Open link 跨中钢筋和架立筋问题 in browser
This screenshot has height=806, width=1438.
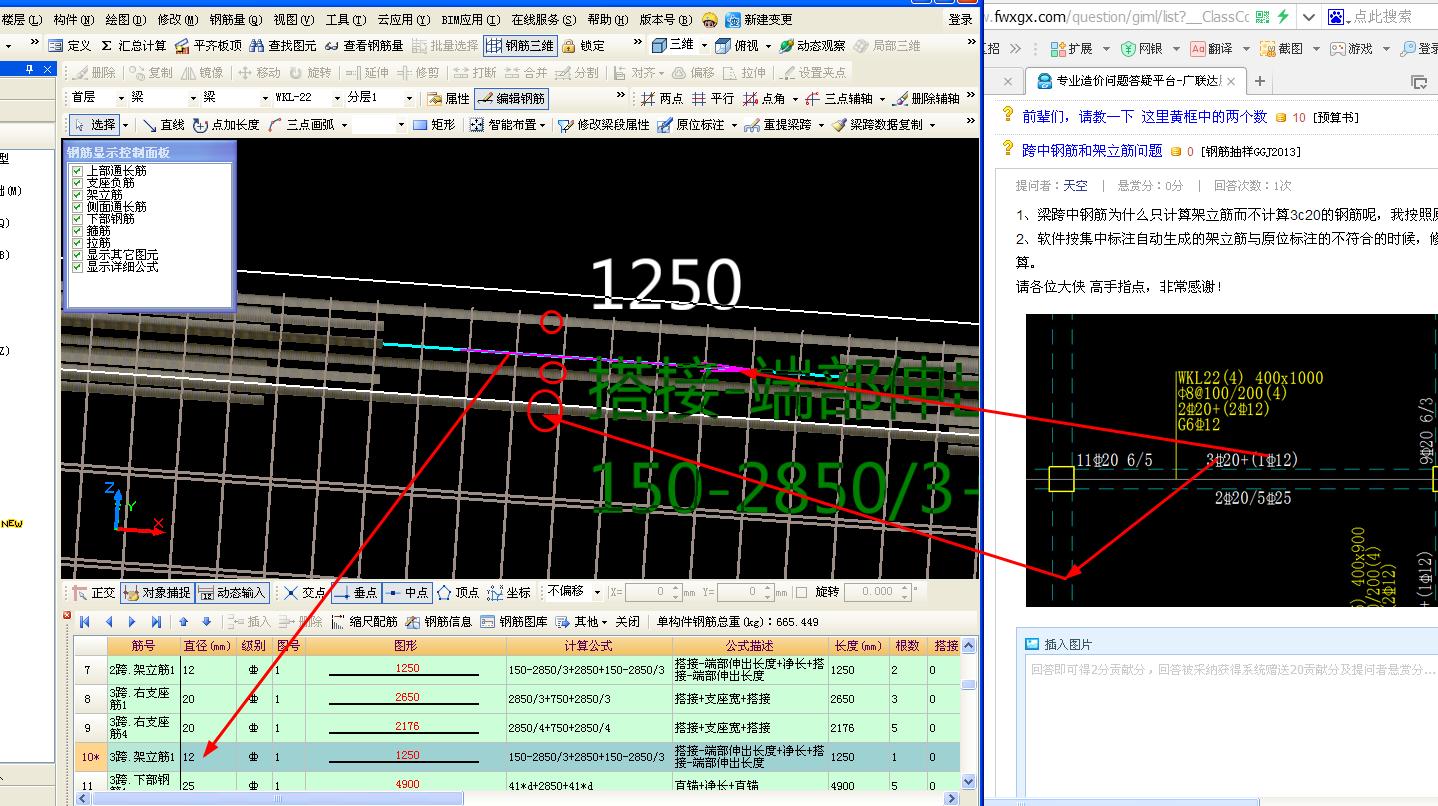click(1092, 150)
